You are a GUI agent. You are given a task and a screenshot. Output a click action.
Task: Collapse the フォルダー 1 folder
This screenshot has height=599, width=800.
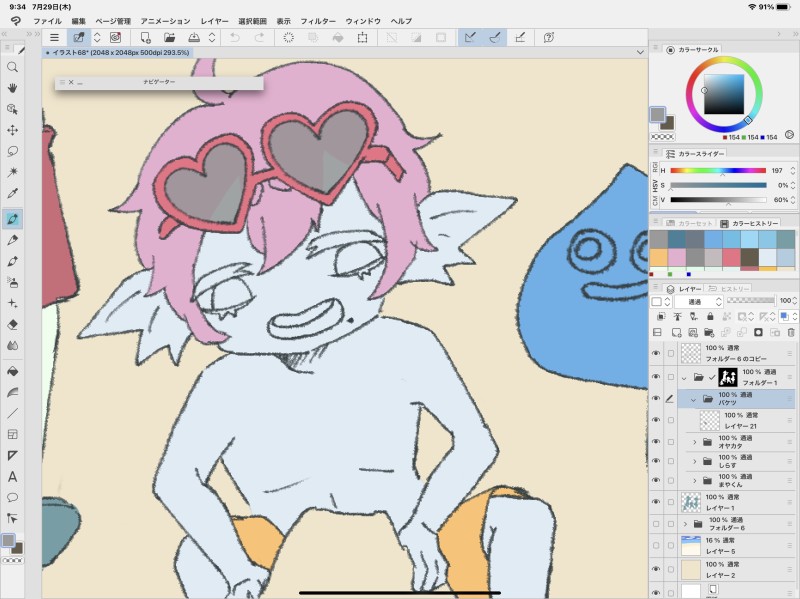[684, 378]
